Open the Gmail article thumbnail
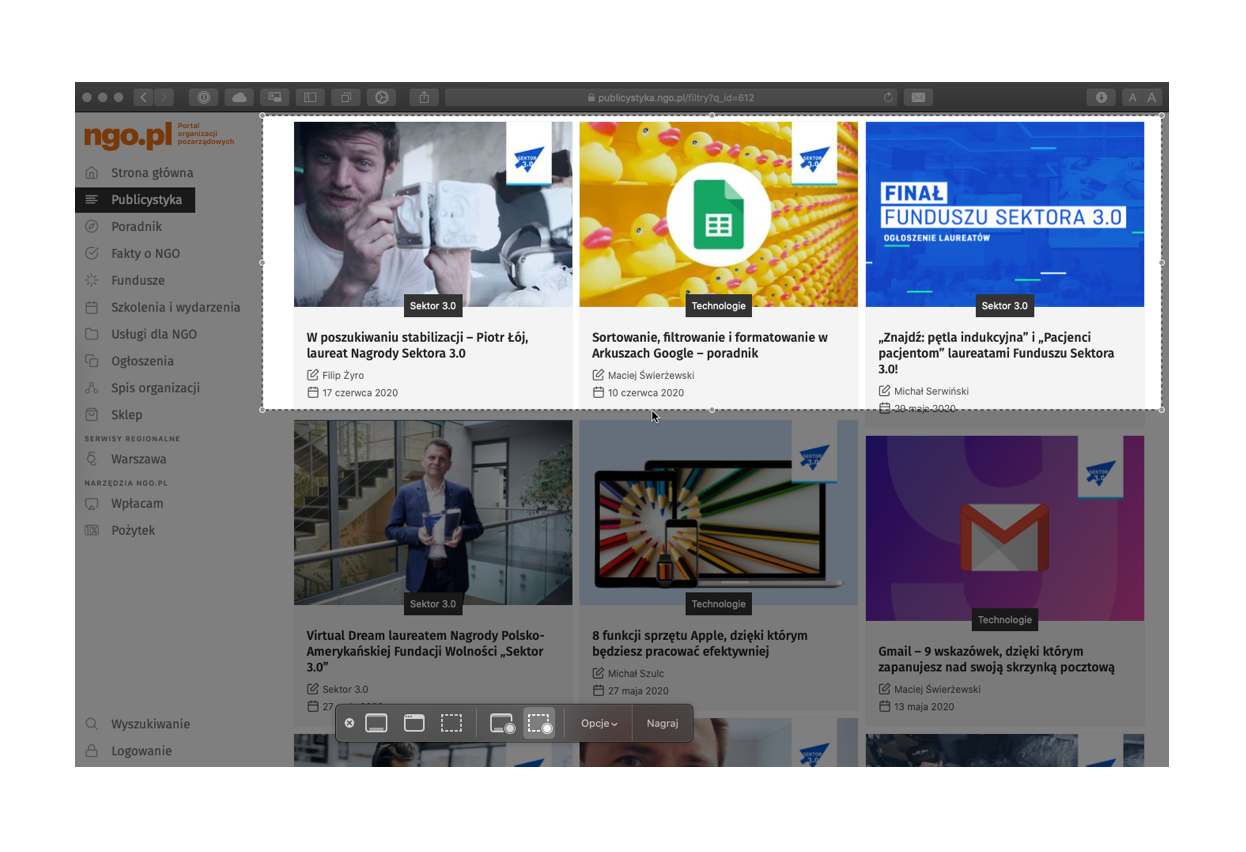Screen dimensions: 1246x852 coord(1004,527)
